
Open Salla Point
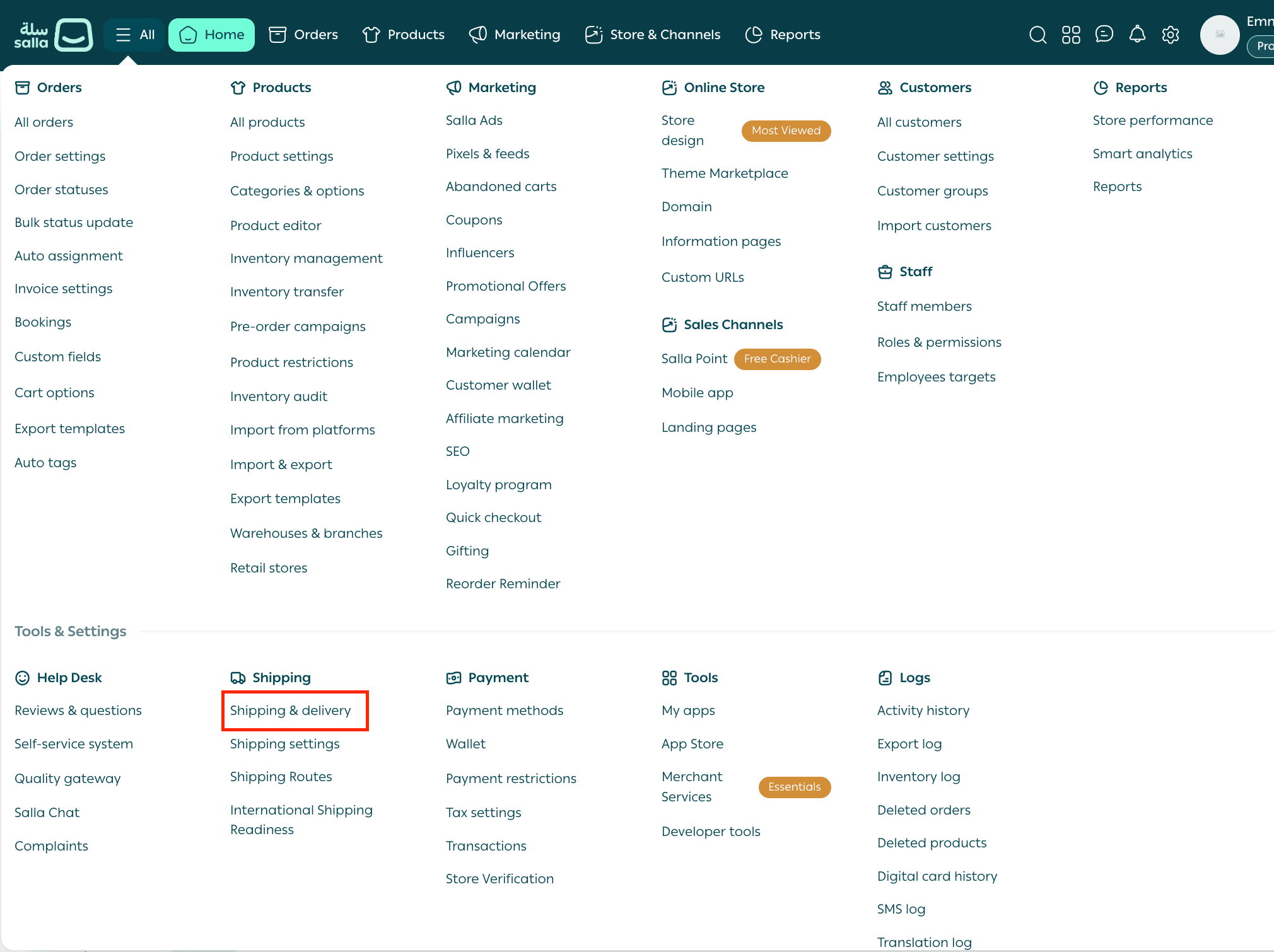[694, 359]
